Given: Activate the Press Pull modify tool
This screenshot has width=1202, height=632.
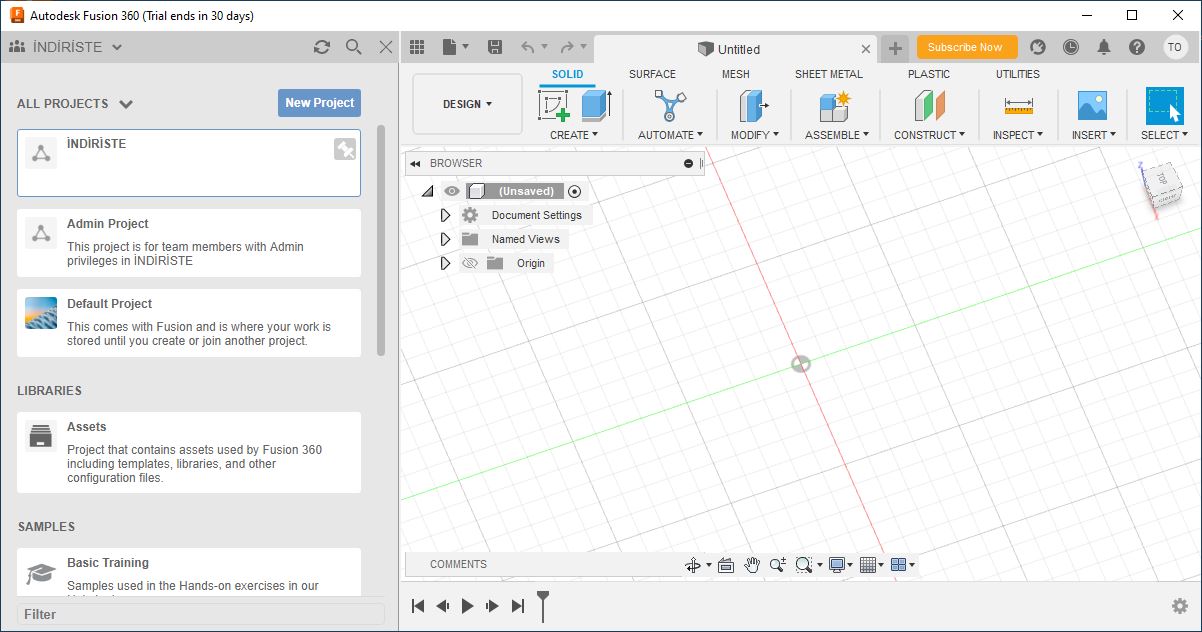Looking at the screenshot, I should (x=753, y=106).
